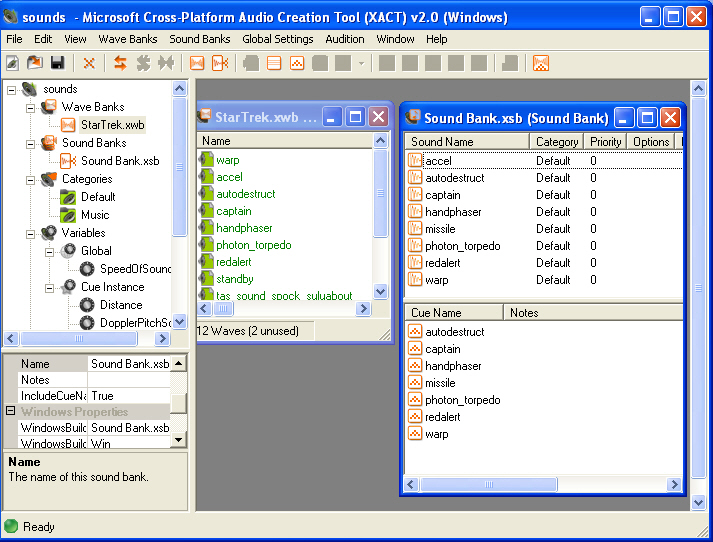This screenshot has width=713, height=542.
Task: Click the StarTrek.xwb wave bank icon in tree
Action: (x=68, y=125)
